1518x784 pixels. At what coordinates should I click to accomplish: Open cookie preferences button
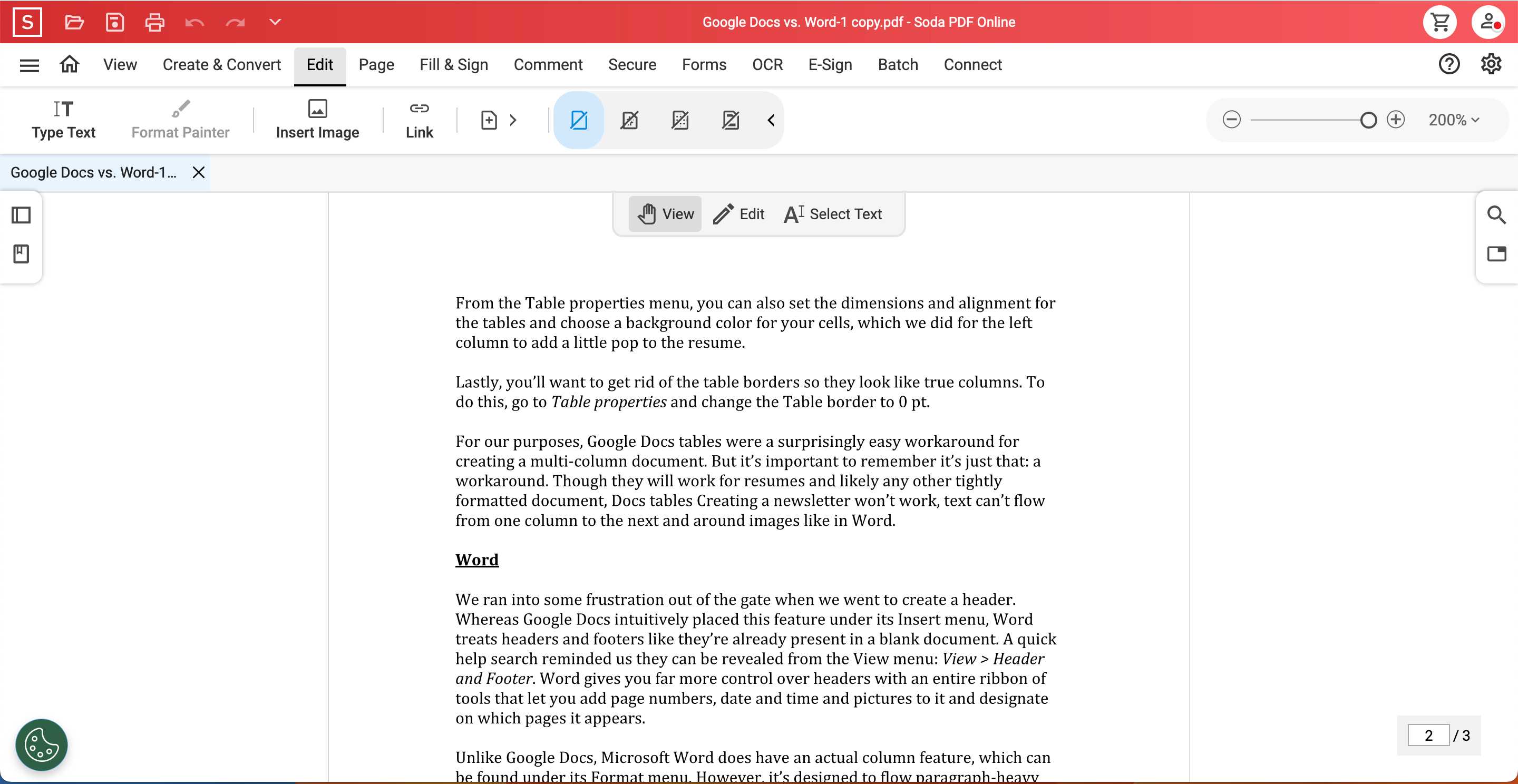point(41,745)
